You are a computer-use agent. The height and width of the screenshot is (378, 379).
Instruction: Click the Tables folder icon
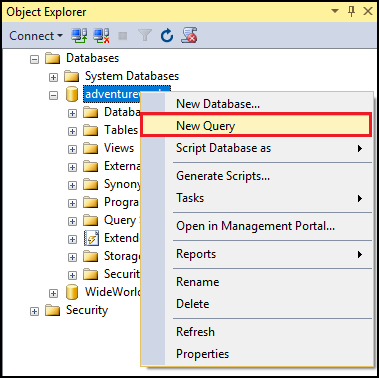pos(90,130)
